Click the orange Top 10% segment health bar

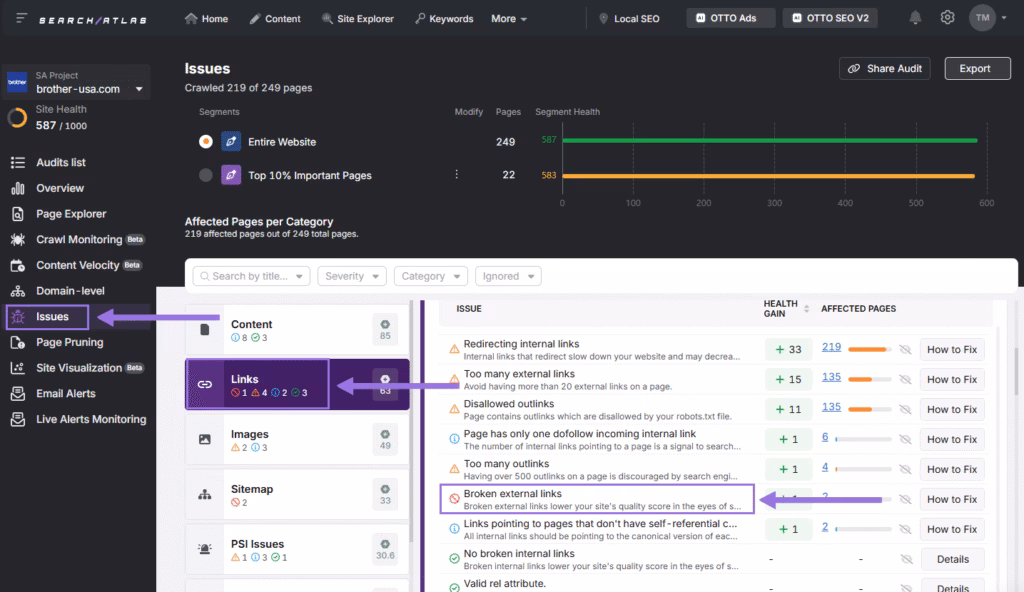click(770, 174)
